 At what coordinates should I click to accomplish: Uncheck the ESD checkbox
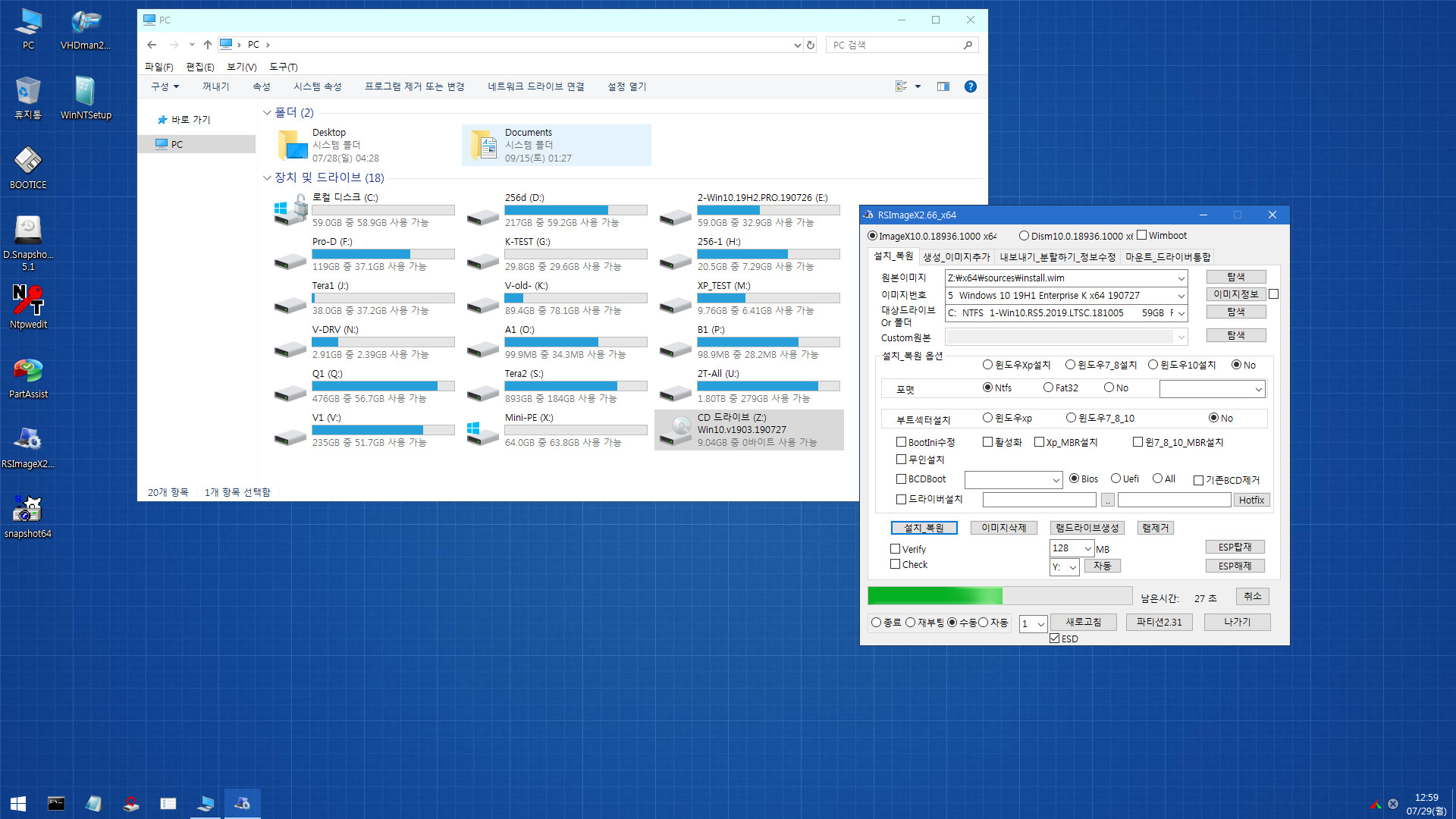pos(1054,639)
